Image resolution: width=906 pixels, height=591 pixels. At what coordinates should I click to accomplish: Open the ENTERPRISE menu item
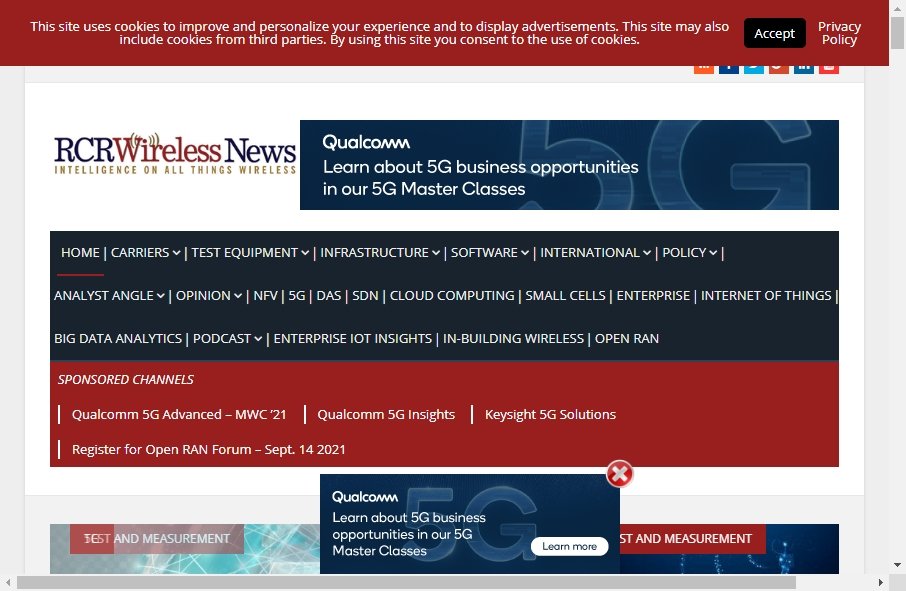pyautogui.click(x=653, y=295)
